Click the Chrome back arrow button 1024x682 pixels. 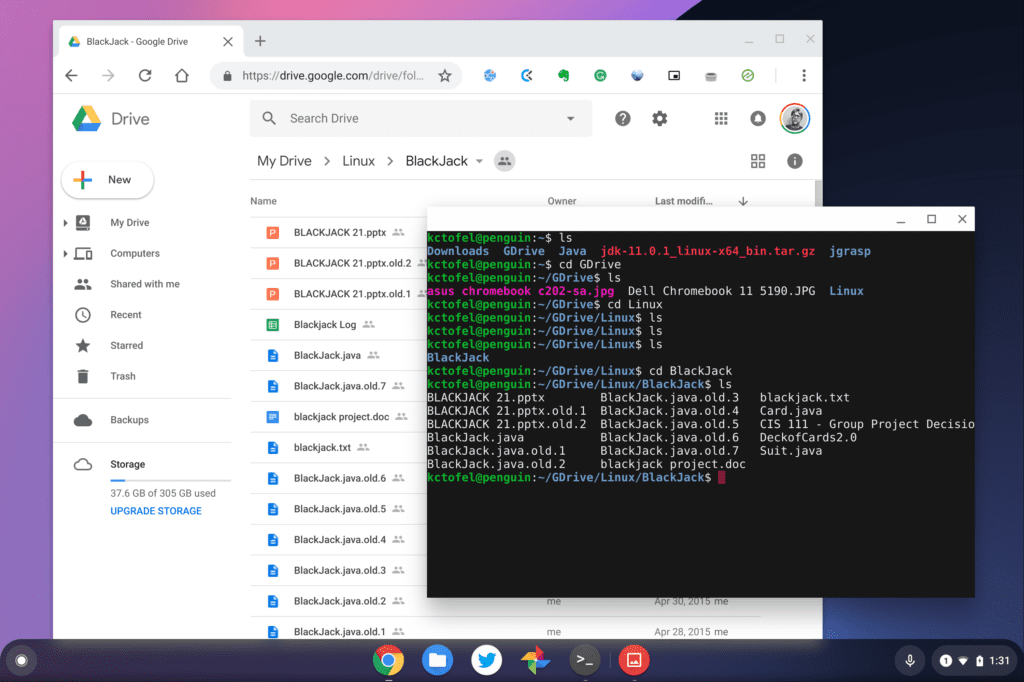(72, 76)
